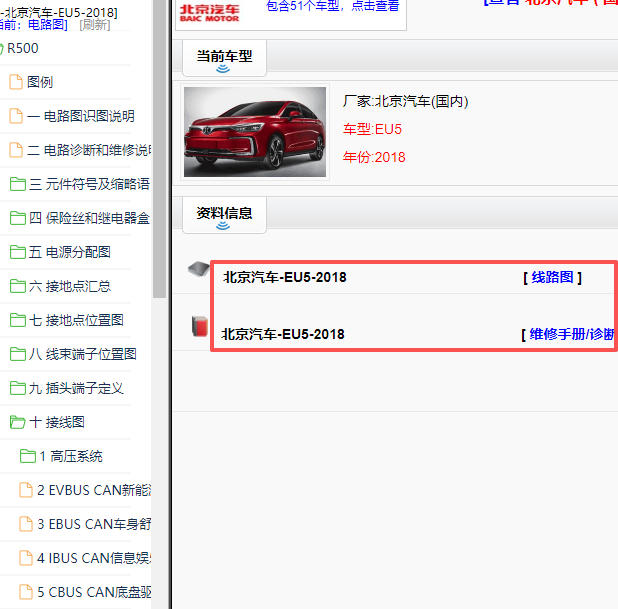618x609 pixels.
Task: Expand folder icon for 七 接地点位置图
Action: (18, 320)
